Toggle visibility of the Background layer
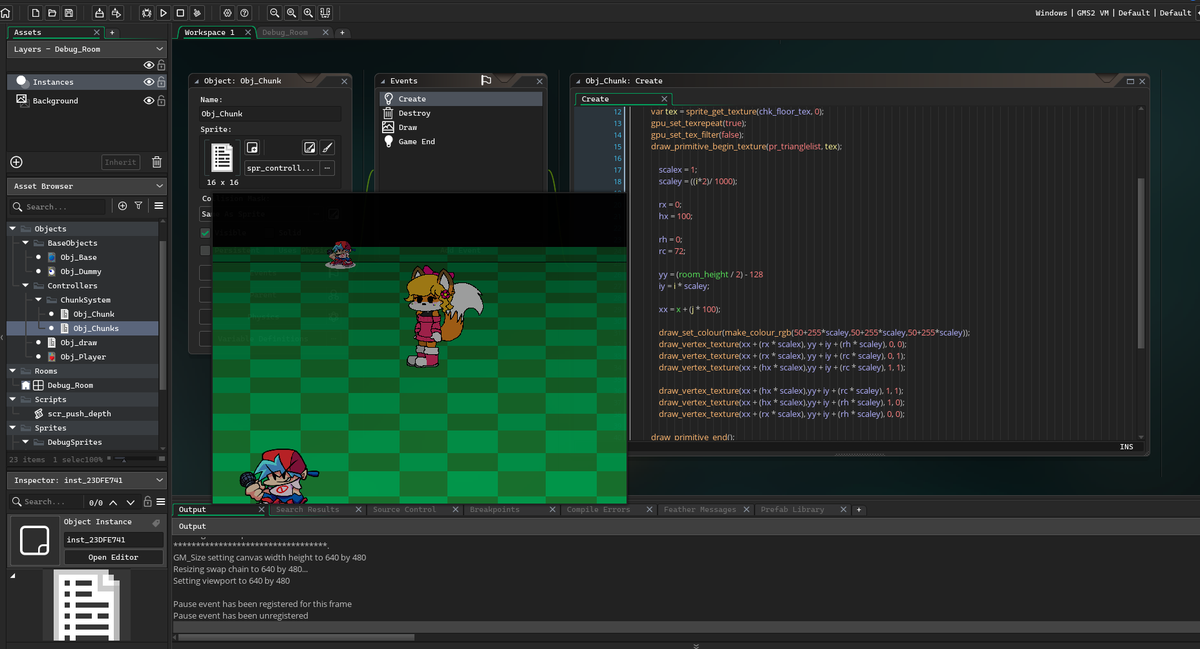 pyautogui.click(x=149, y=101)
